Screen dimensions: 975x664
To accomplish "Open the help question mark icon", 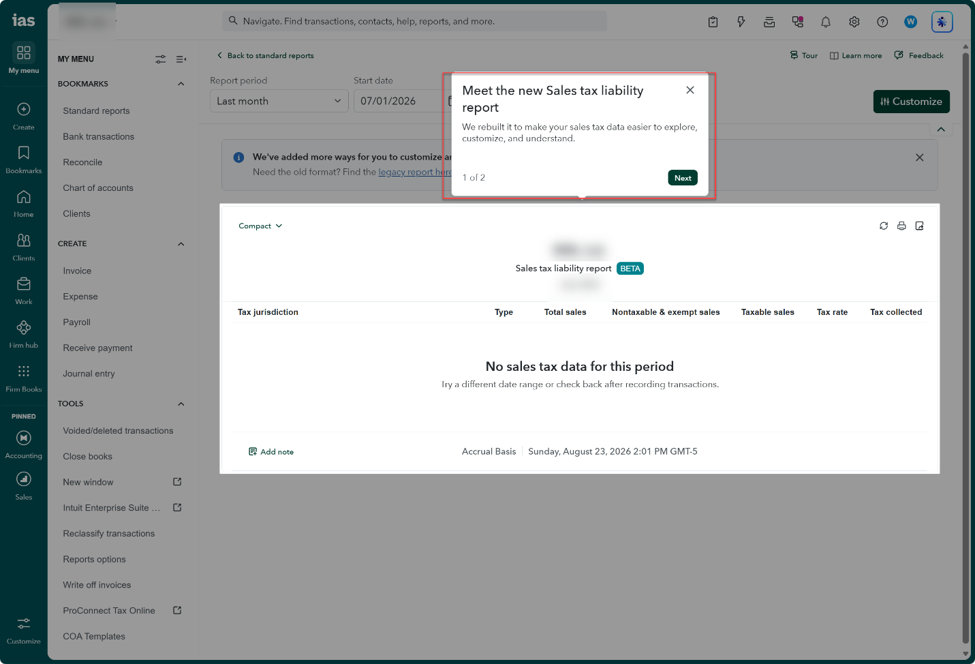I will pos(882,22).
